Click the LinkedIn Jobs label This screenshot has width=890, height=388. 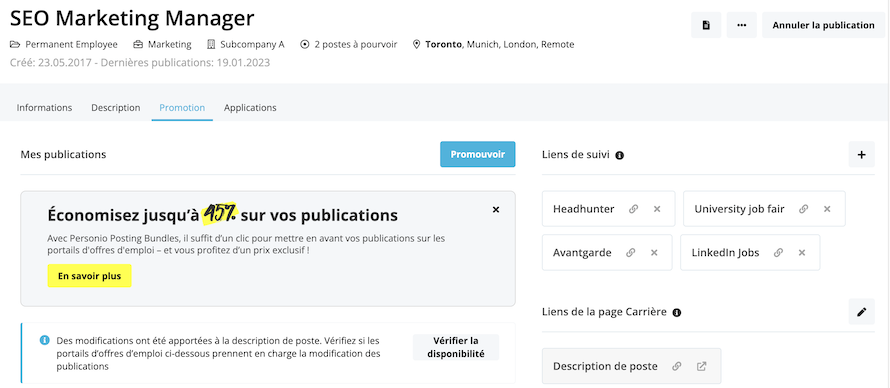tap(725, 252)
